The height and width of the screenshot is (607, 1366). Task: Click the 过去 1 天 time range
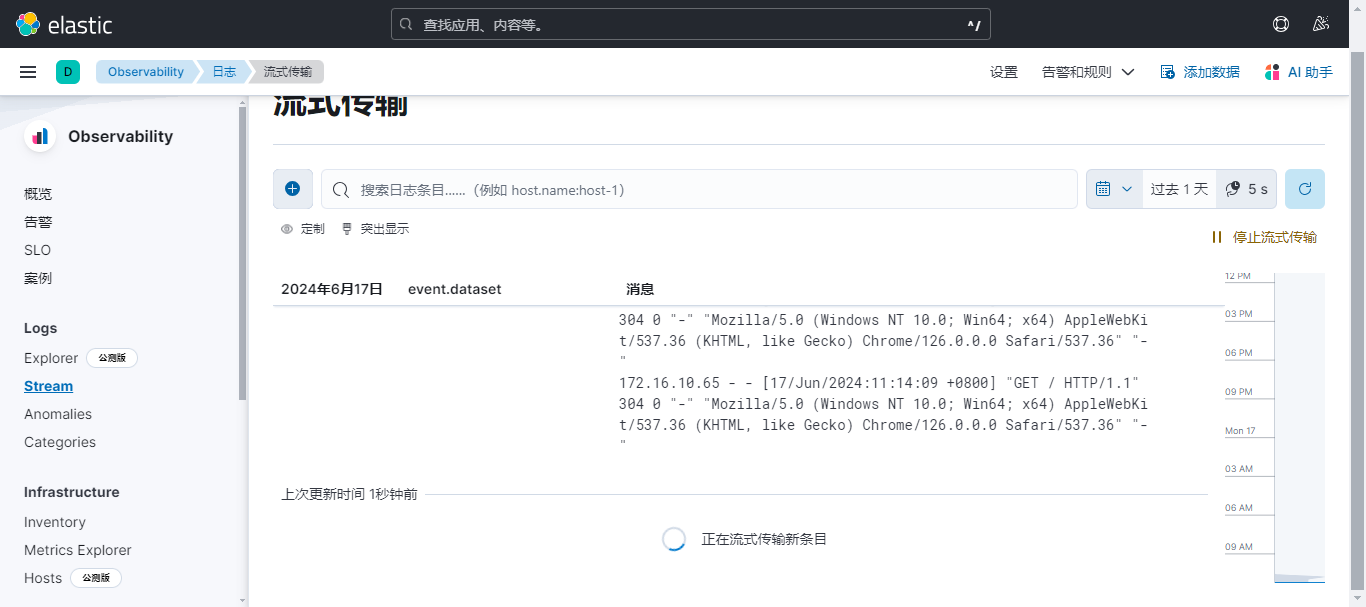pyautogui.click(x=1179, y=189)
